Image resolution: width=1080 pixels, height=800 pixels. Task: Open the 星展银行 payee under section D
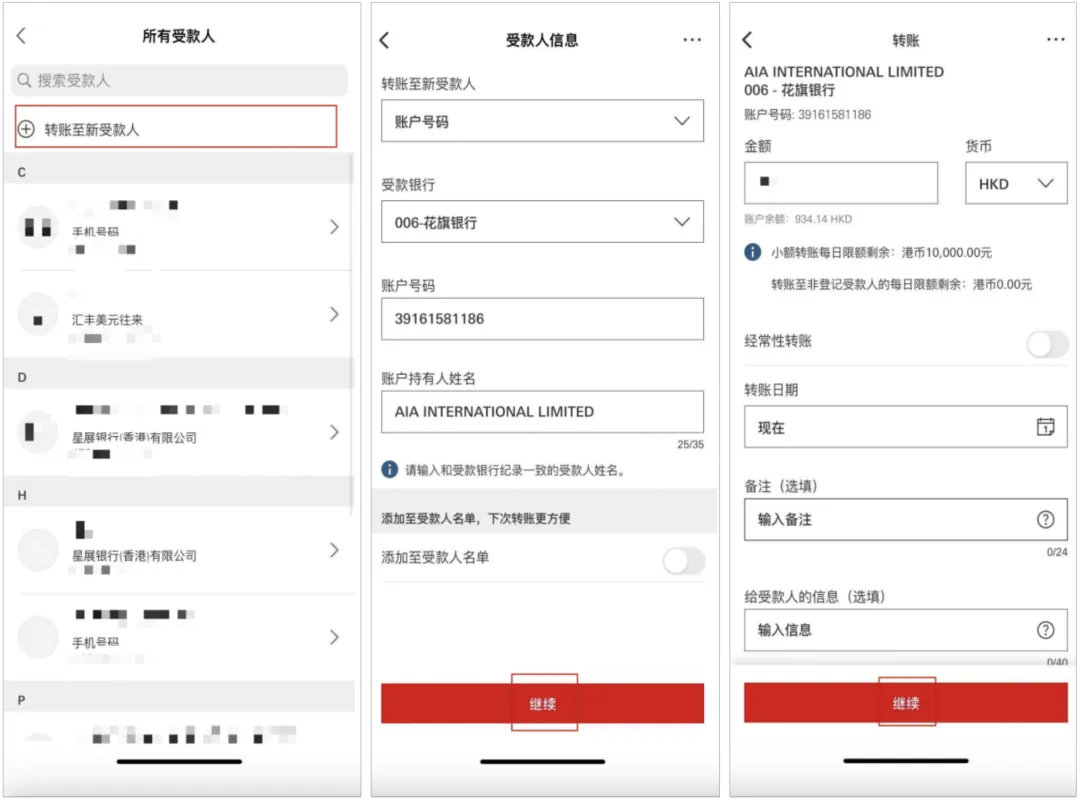(x=179, y=432)
